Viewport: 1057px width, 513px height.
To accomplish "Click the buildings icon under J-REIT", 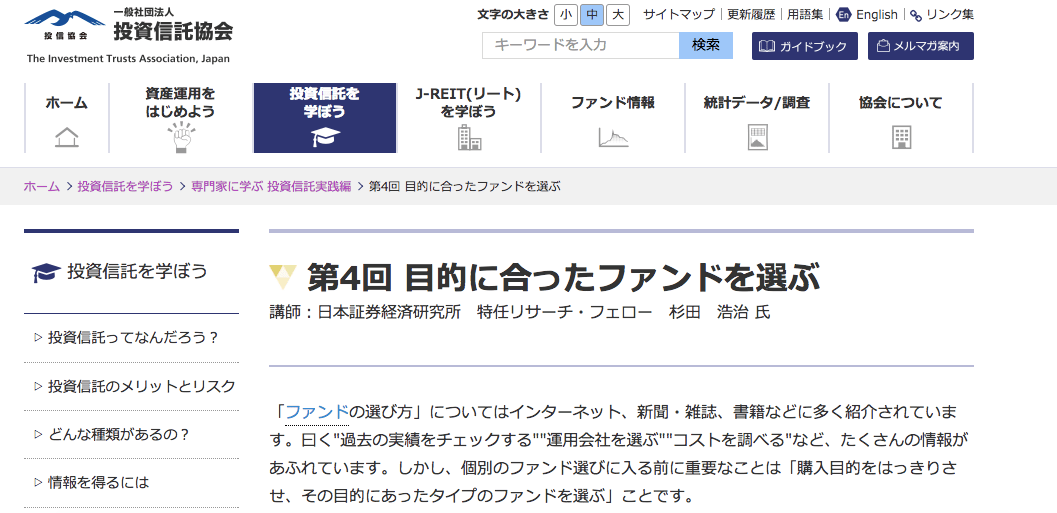I will (469, 137).
